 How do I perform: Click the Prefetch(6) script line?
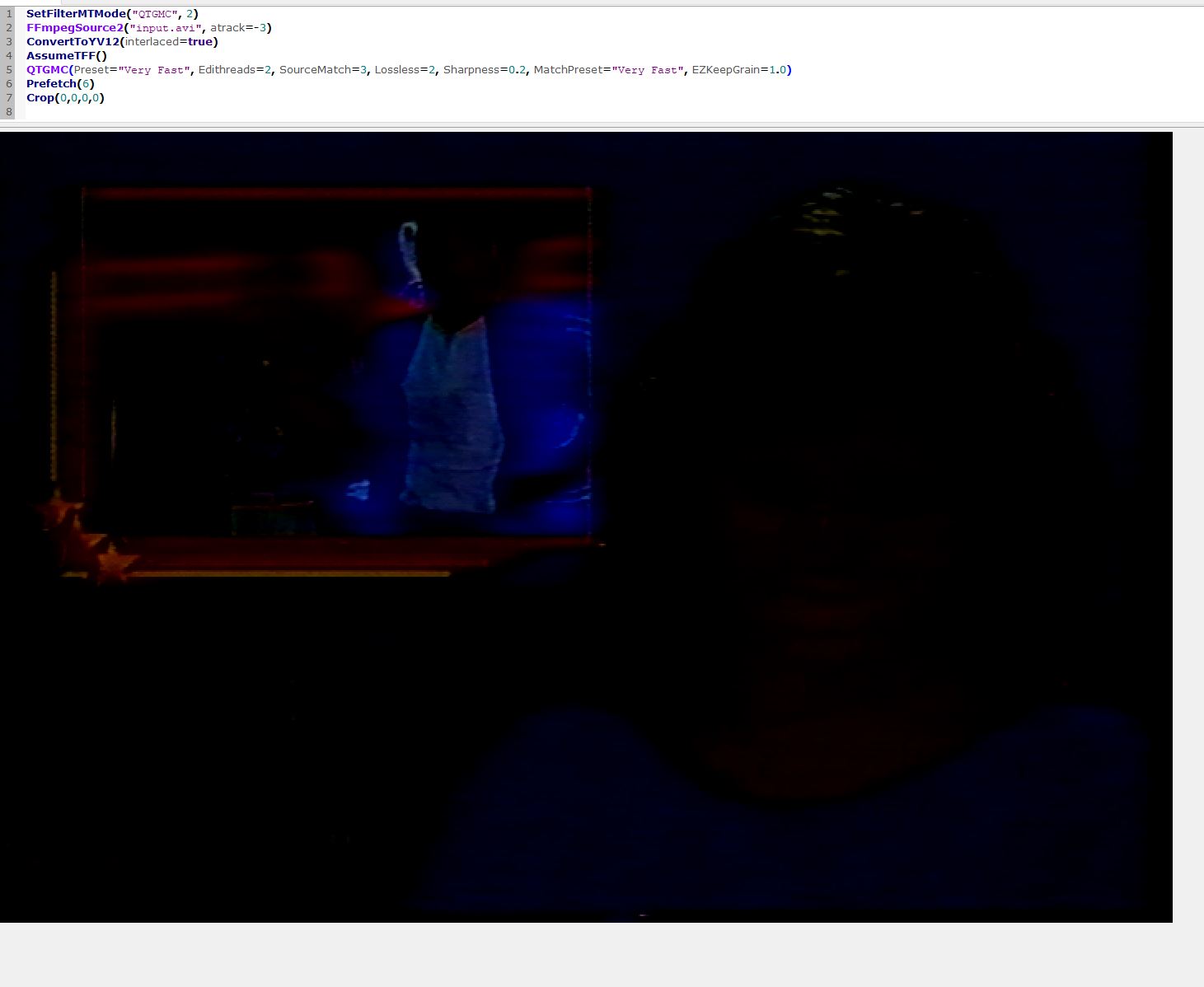point(60,84)
